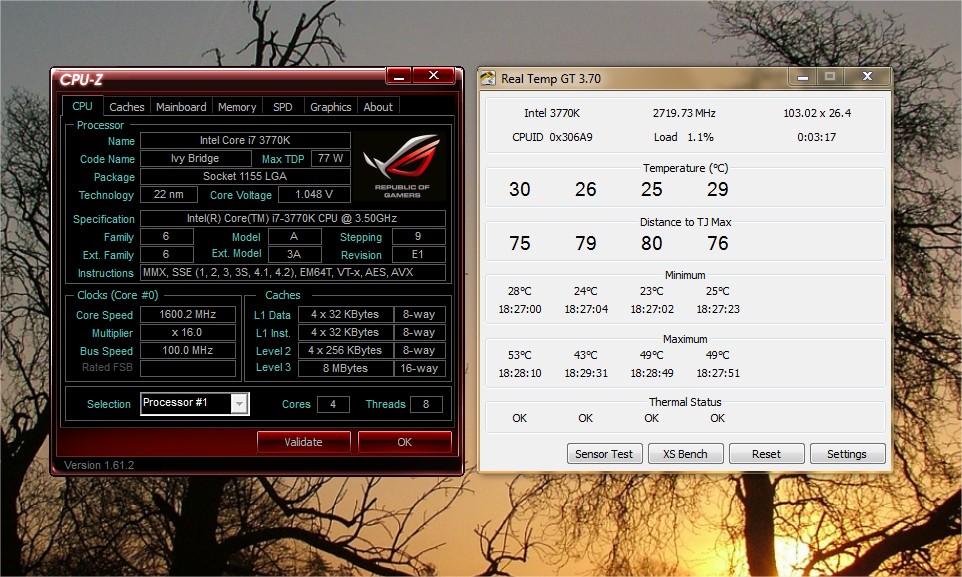The width and height of the screenshot is (962, 577).
Task: Click the Revision value E1
Action: [418, 254]
